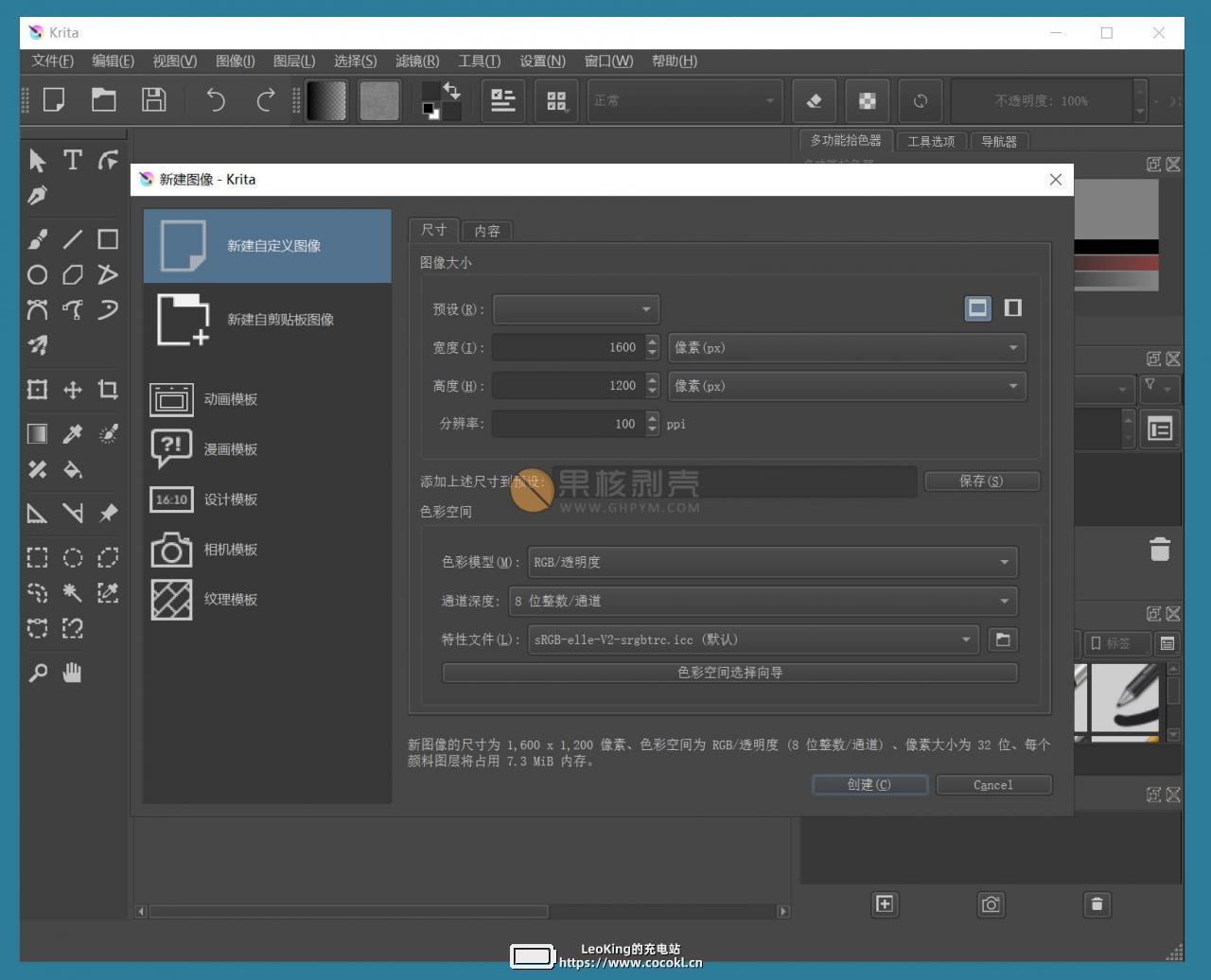The height and width of the screenshot is (980, 1211).
Task: Click the Save toolbar icon
Action: pos(153,99)
